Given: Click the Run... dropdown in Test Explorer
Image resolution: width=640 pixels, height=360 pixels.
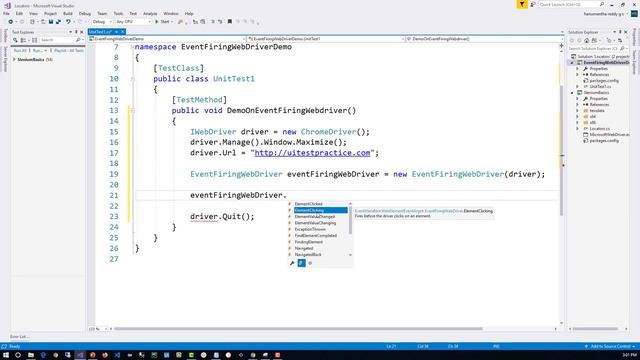Looking at the screenshot, I should [x=39, y=51].
